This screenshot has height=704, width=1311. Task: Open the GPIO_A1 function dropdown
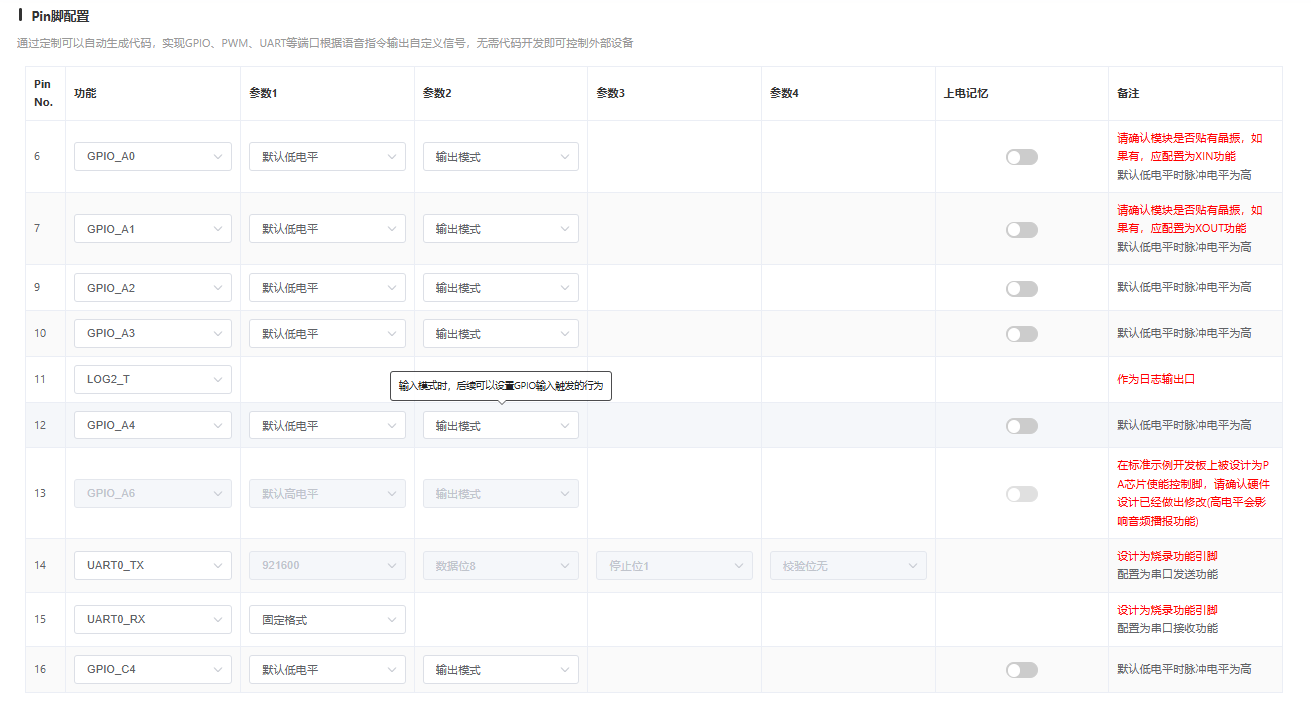pos(152,229)
